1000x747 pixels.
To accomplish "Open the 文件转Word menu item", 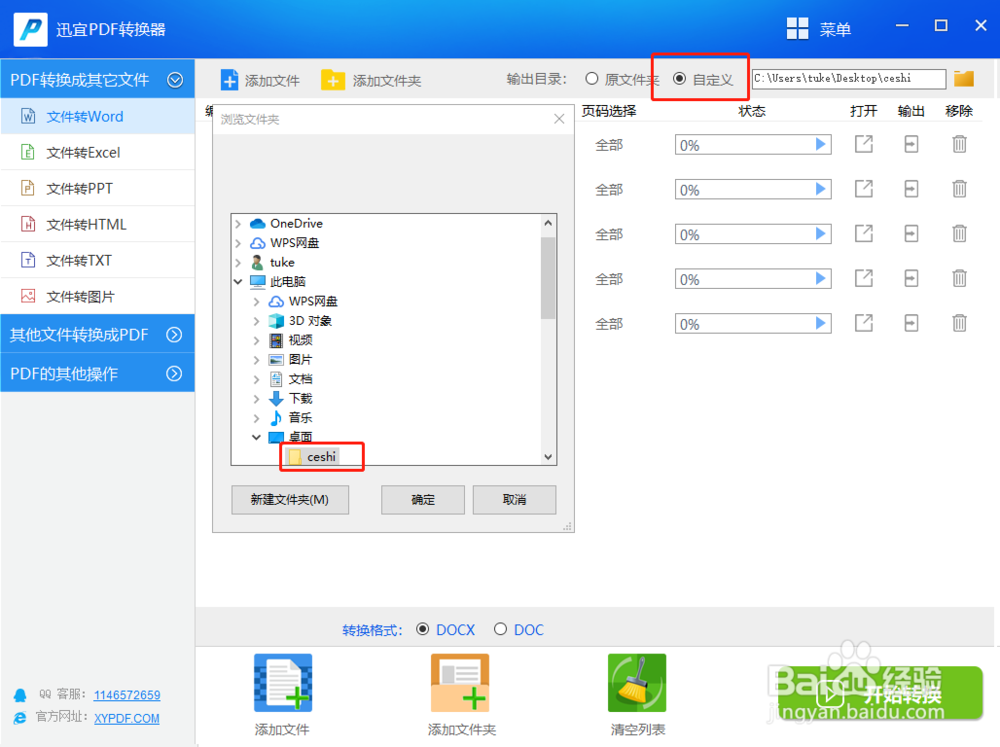I will [x=98, y=116].
